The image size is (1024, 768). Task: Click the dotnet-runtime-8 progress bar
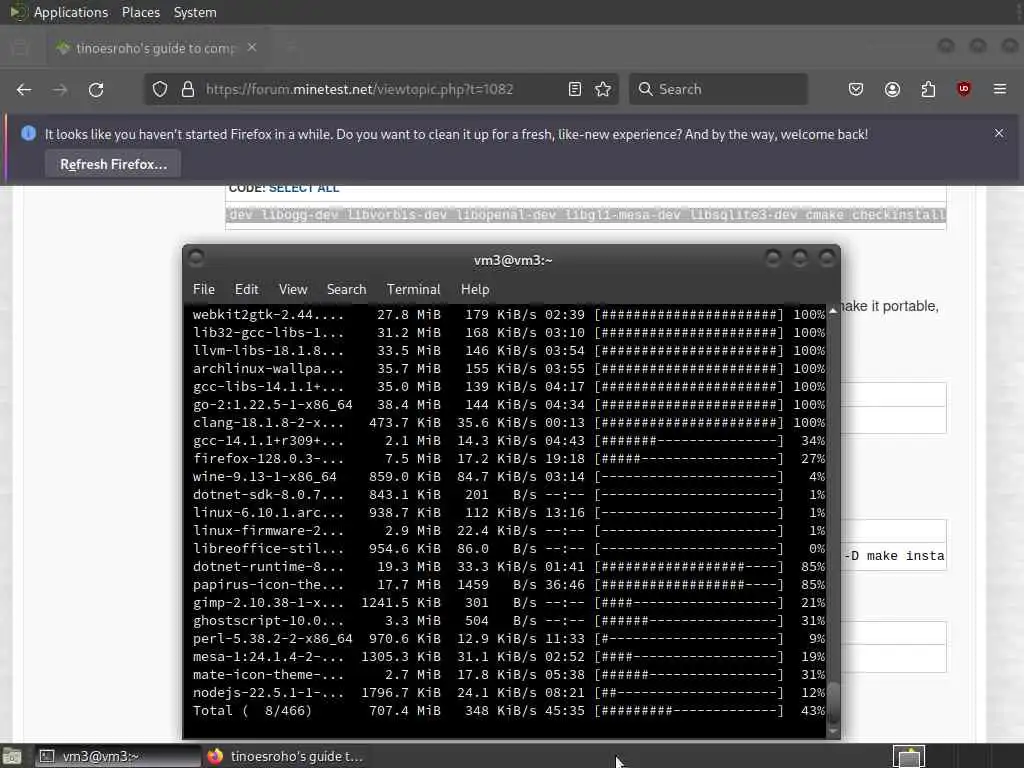click(689, 567)
